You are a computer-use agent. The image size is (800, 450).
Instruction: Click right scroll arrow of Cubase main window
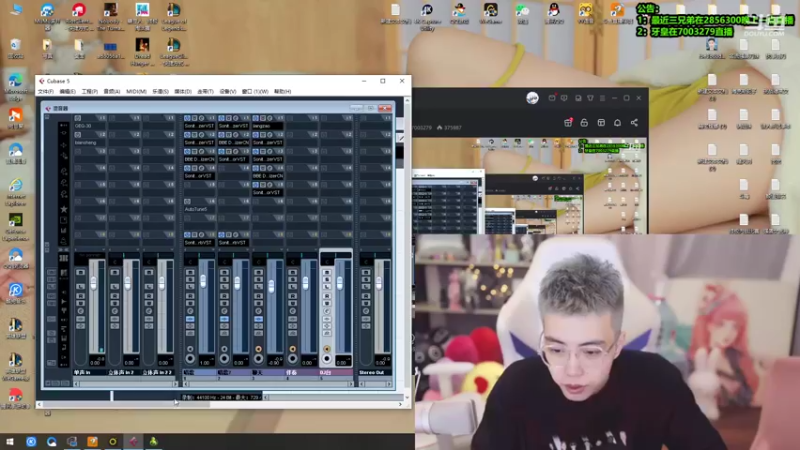[x=400, y=404]
